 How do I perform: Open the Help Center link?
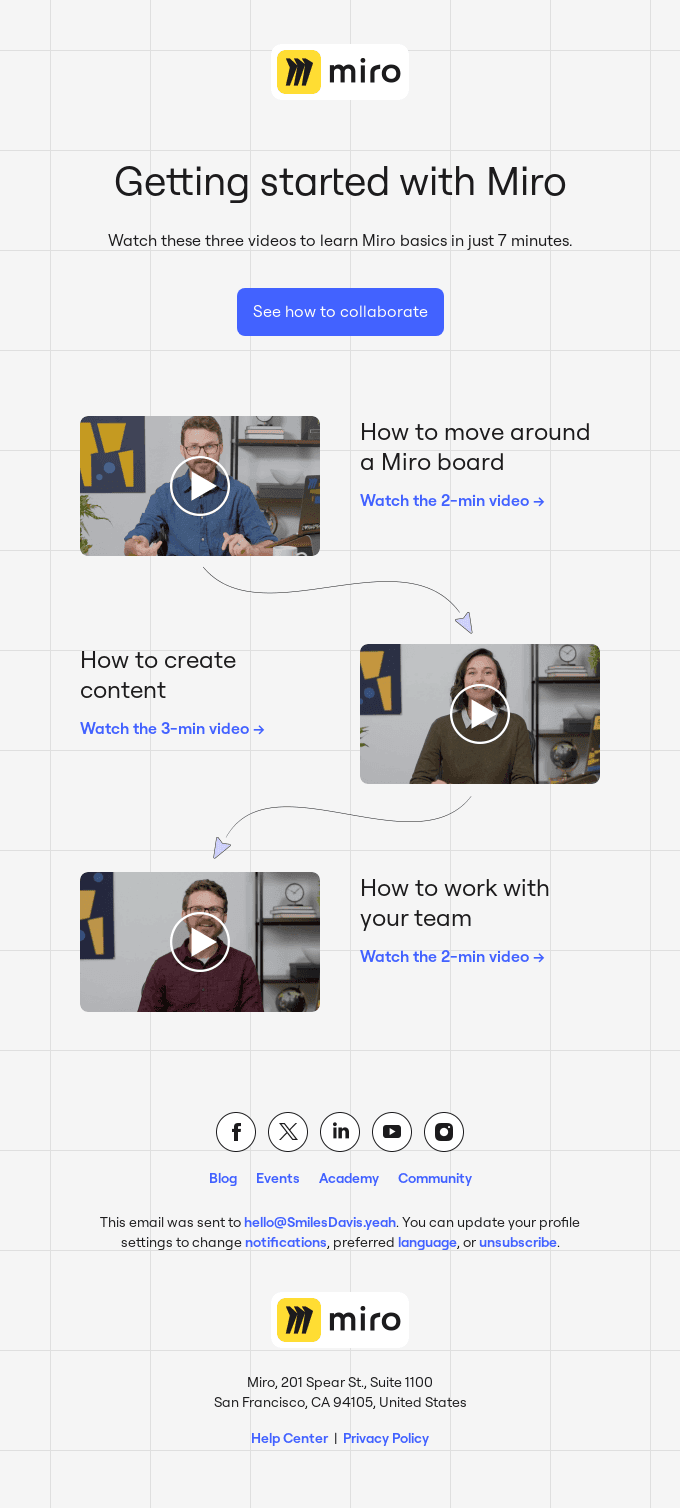click(x=289, y=1438)
